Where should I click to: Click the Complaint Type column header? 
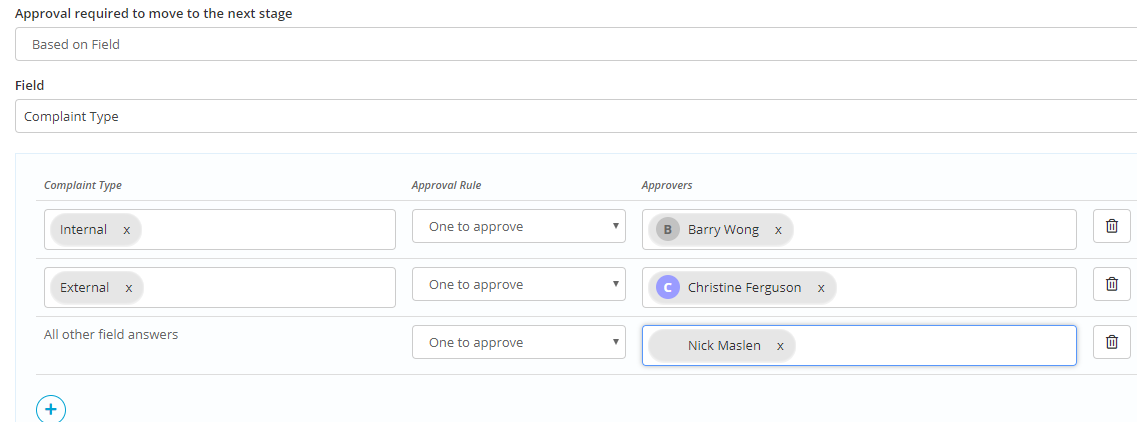pos(83,185)
